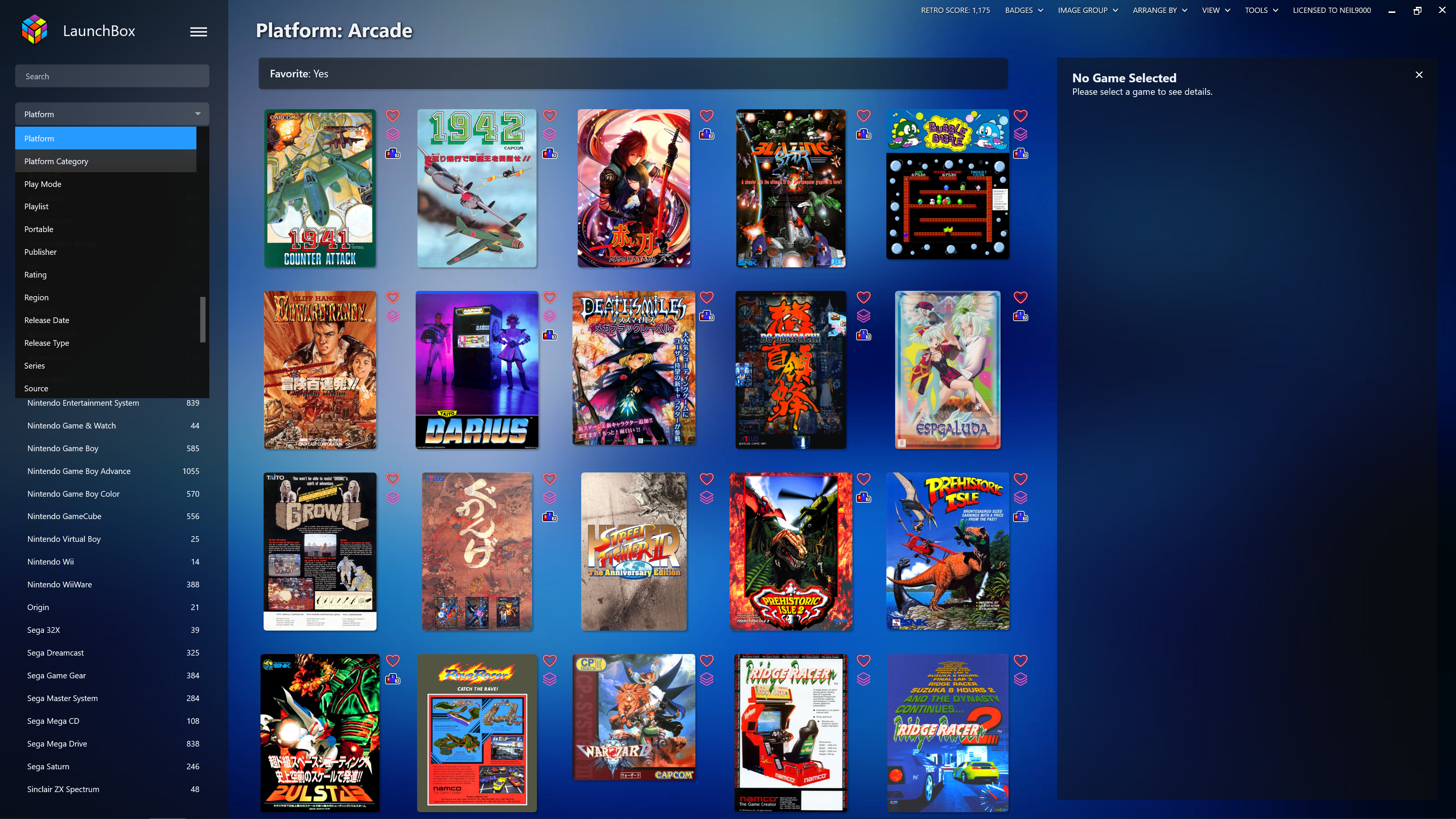
Task: Open the BADGES dropdown menu
Action: point(1024,10)
